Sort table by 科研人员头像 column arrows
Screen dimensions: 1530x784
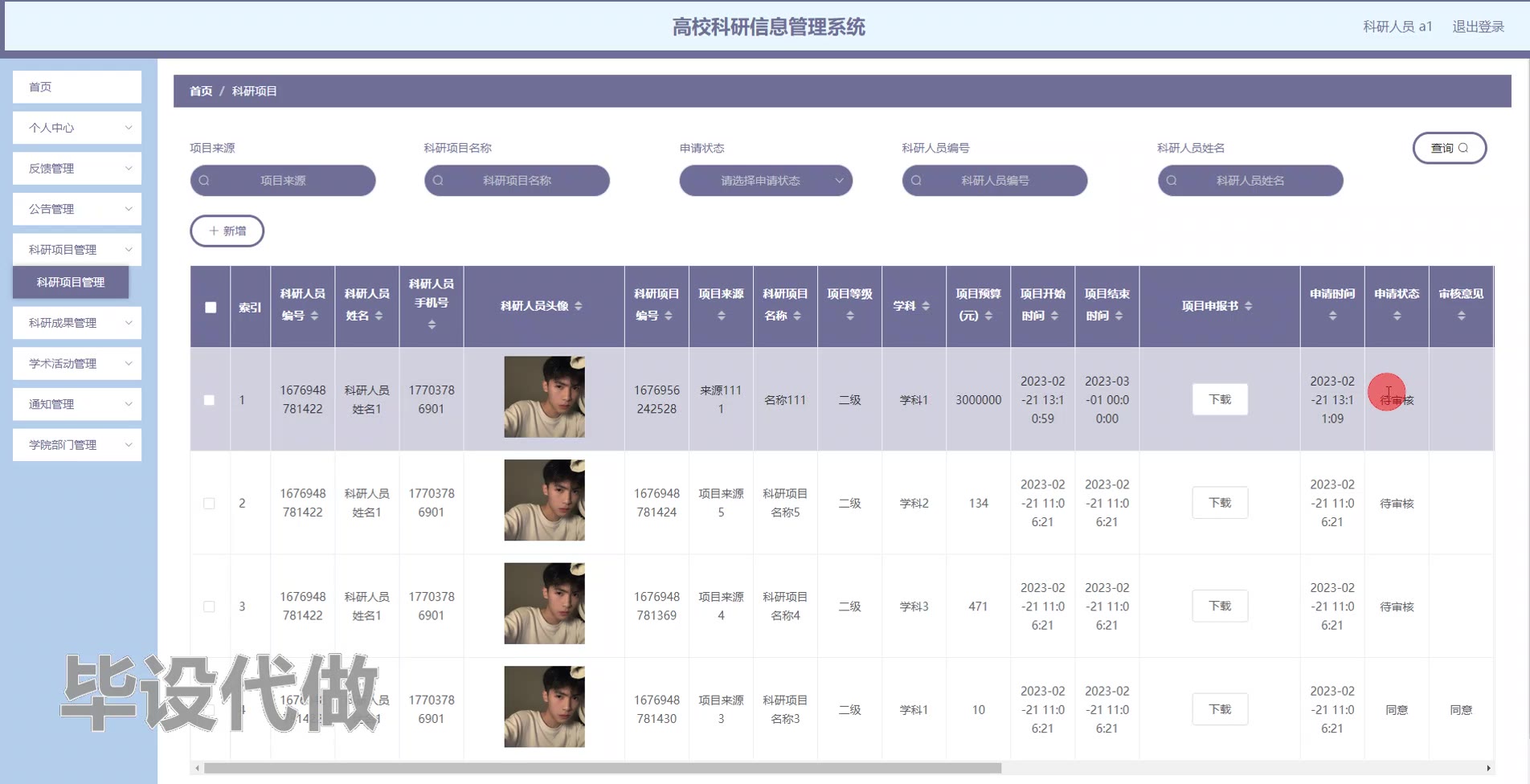click(579, 306)
